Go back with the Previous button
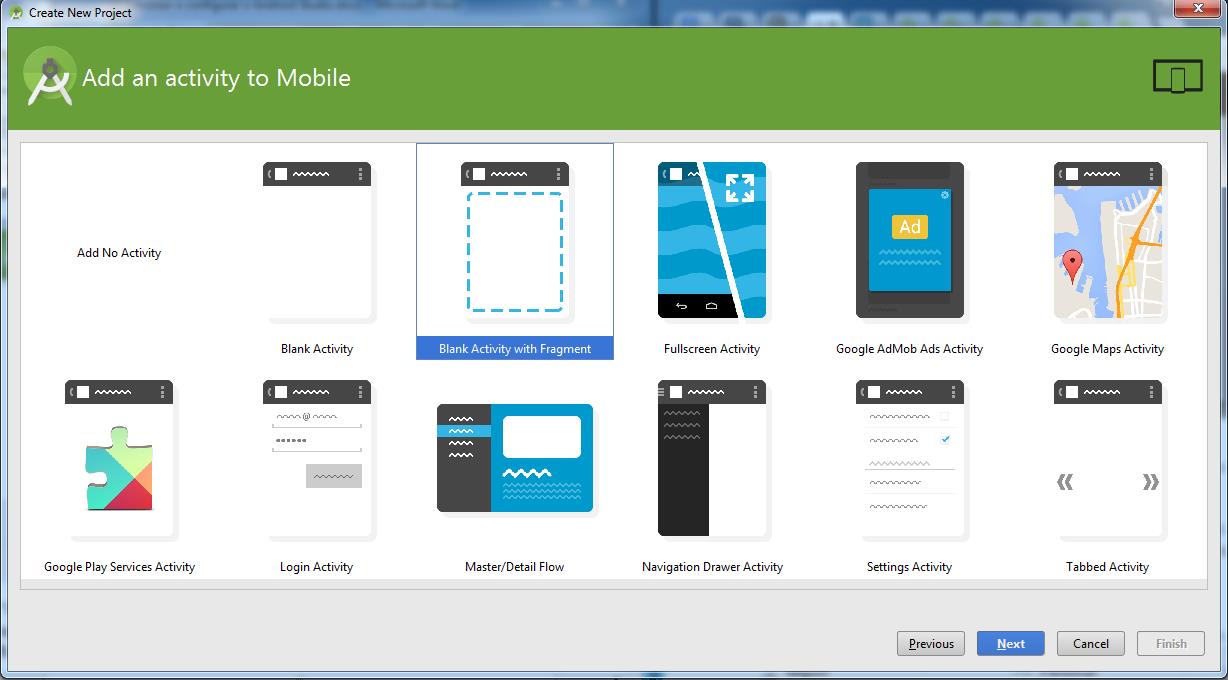Image resolution: width=1228 pixels, height=680 pixels. pyautogui.click(x=931, y=643)
